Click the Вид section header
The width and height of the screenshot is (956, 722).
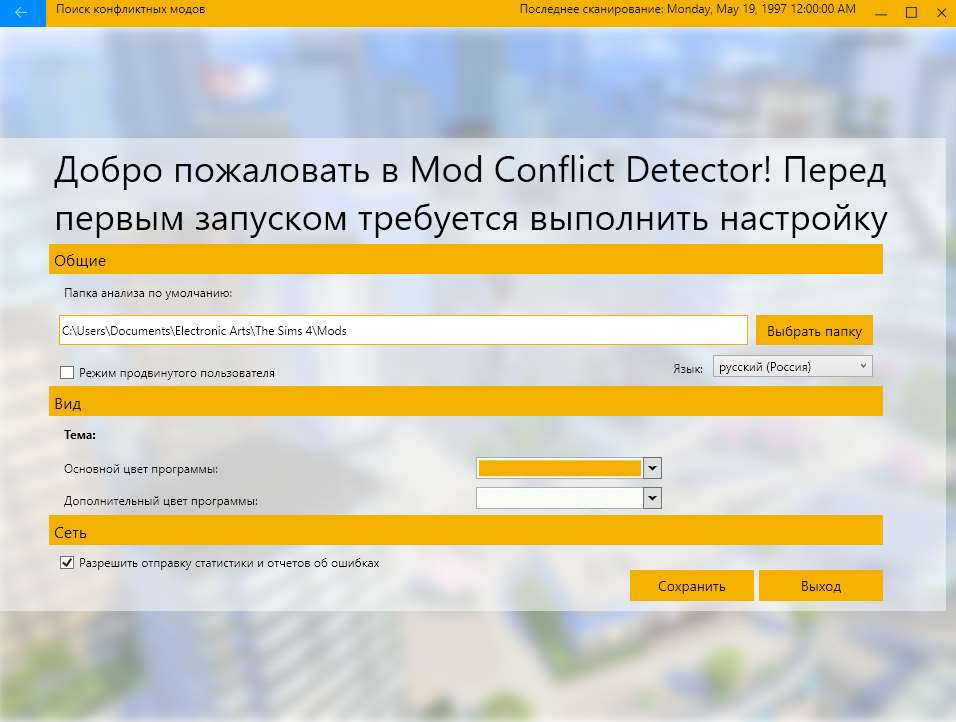(466, 403)
